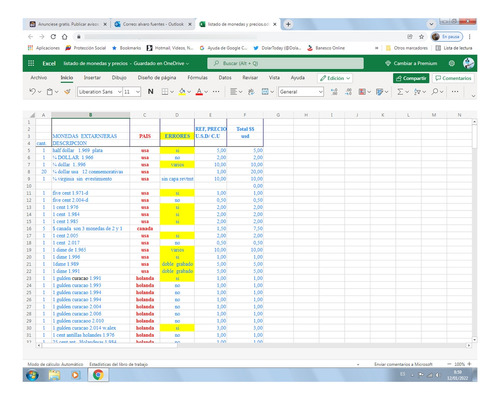Open the Windows Start button
This screenshot has width=500, height=400.
[32, 375]
